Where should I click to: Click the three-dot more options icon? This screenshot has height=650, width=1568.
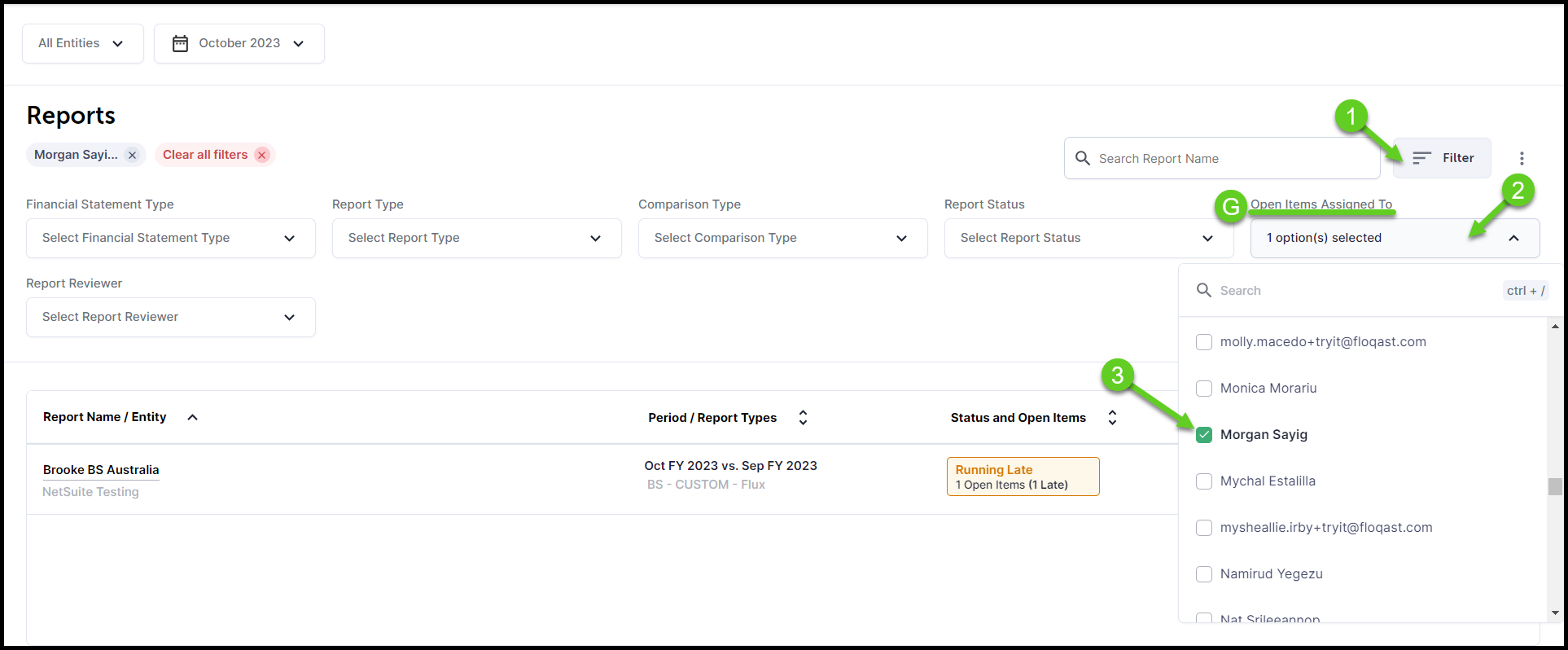point(1522,158)
